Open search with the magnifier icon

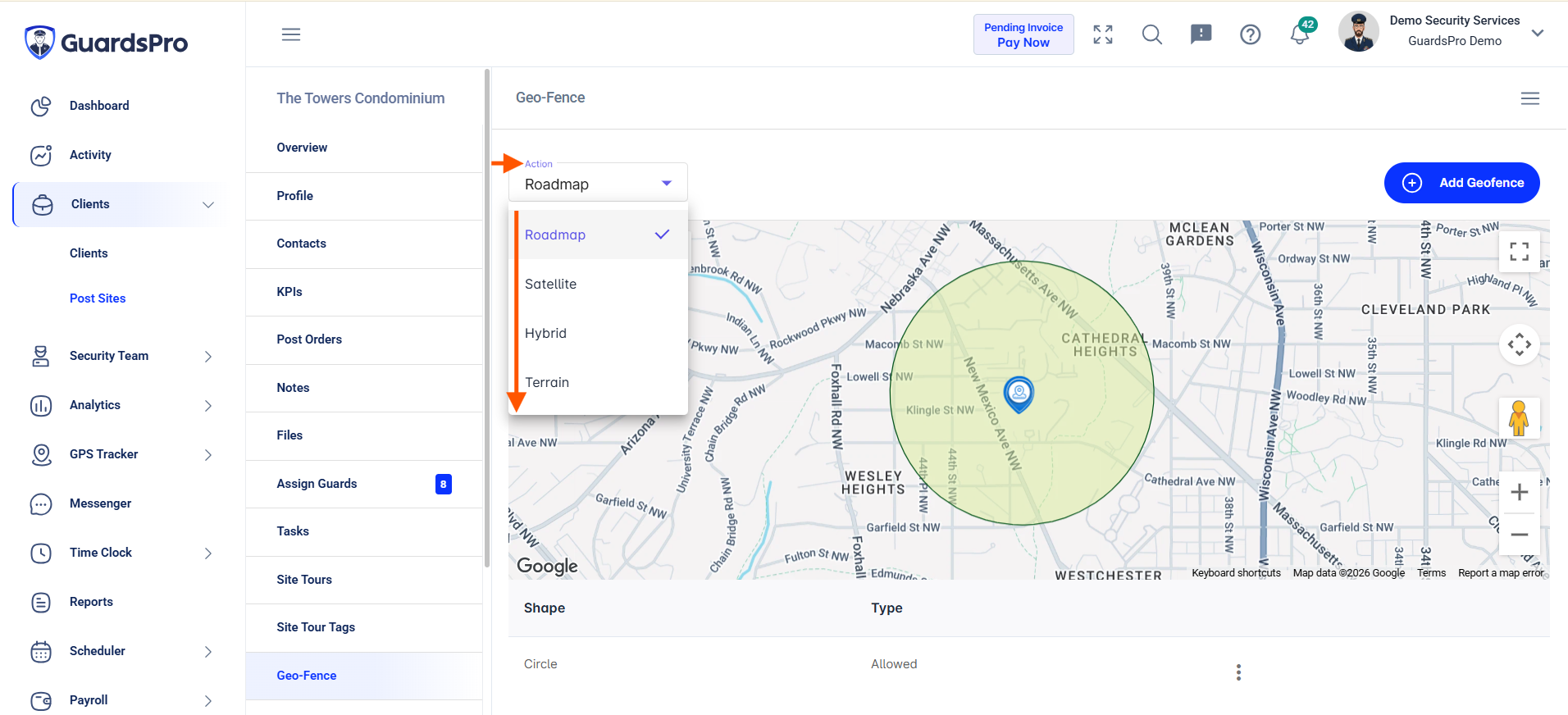tap(1152, 34)
